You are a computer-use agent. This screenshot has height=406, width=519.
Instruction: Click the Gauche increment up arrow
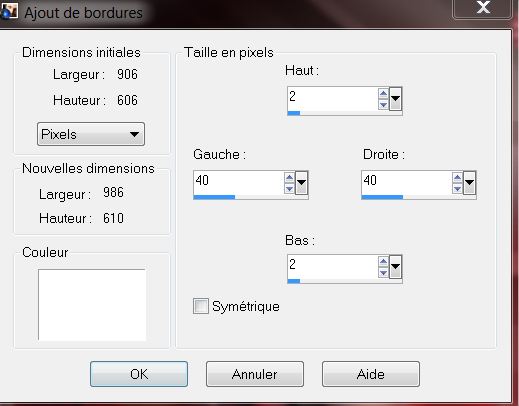289,178
